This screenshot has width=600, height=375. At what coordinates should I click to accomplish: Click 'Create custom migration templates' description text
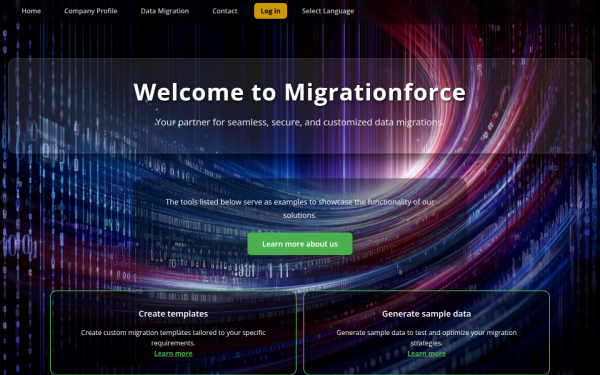pyautogui.click(x=173, y=338)
